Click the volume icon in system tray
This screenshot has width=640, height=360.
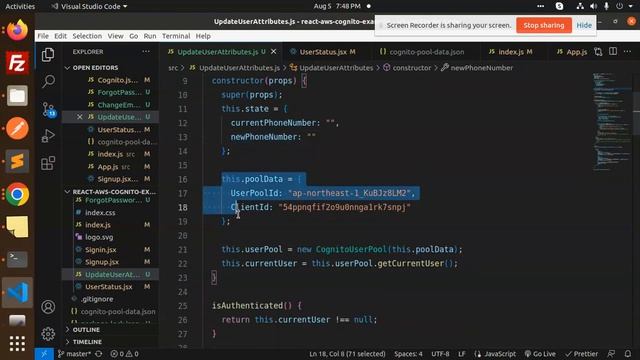tap(593, 6)
